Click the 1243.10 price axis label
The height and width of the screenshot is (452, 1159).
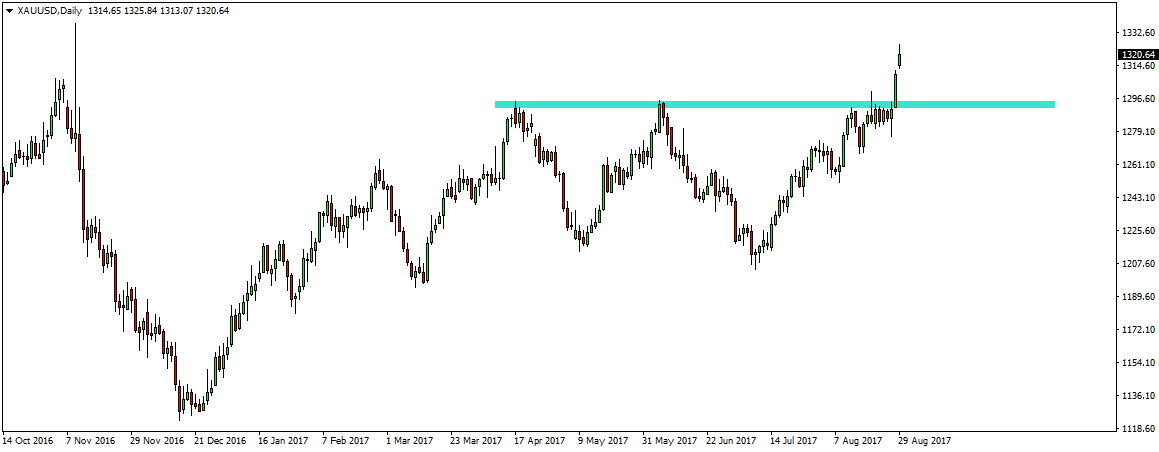click(1138, 198)
